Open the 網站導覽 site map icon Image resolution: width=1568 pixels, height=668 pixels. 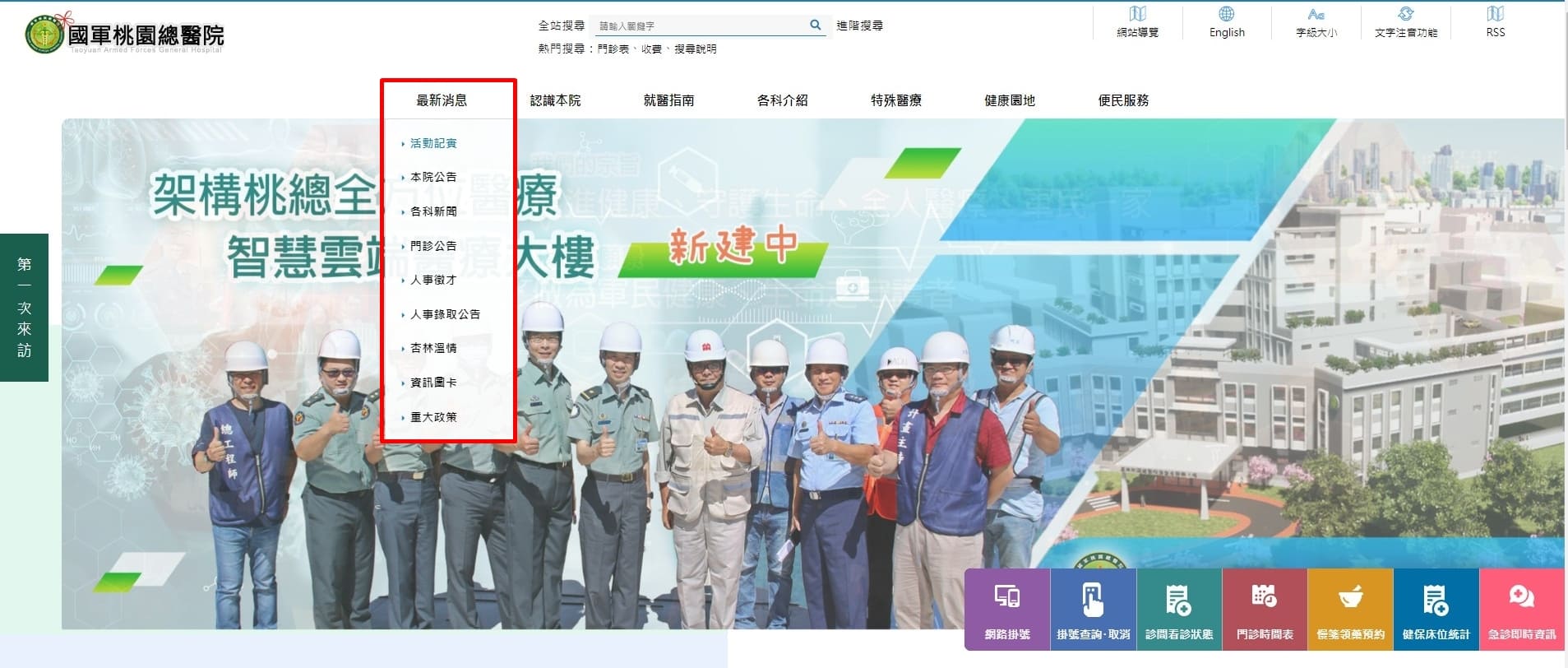click(1137, 22)
